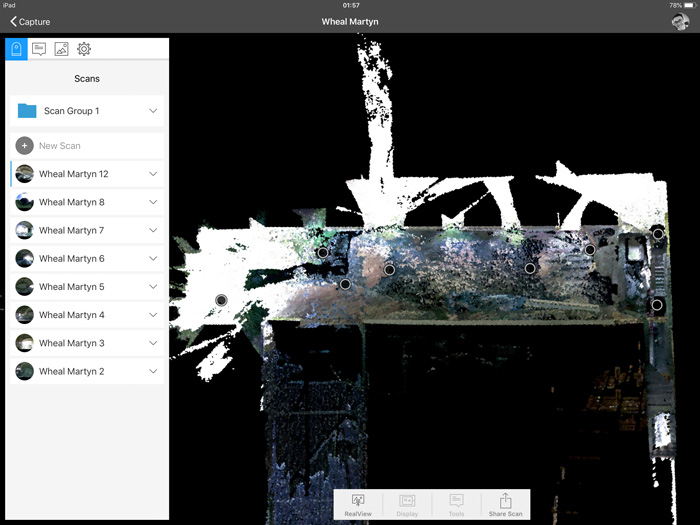Expand Wheal Martyn 12 scan options
This screenshot has height=525, width=700.
[153, 174]
